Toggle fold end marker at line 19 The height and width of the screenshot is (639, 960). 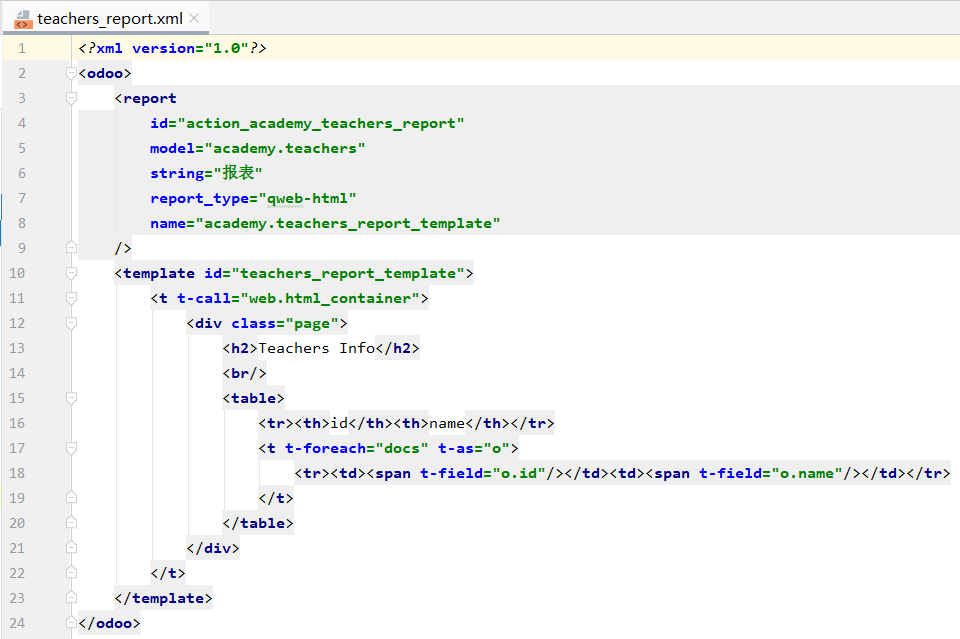click(x=71, y=498)
